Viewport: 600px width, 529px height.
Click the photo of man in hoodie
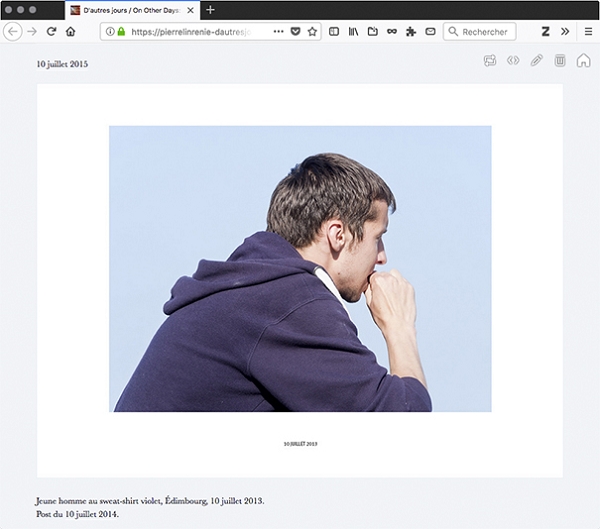click(x=300, y=268)
